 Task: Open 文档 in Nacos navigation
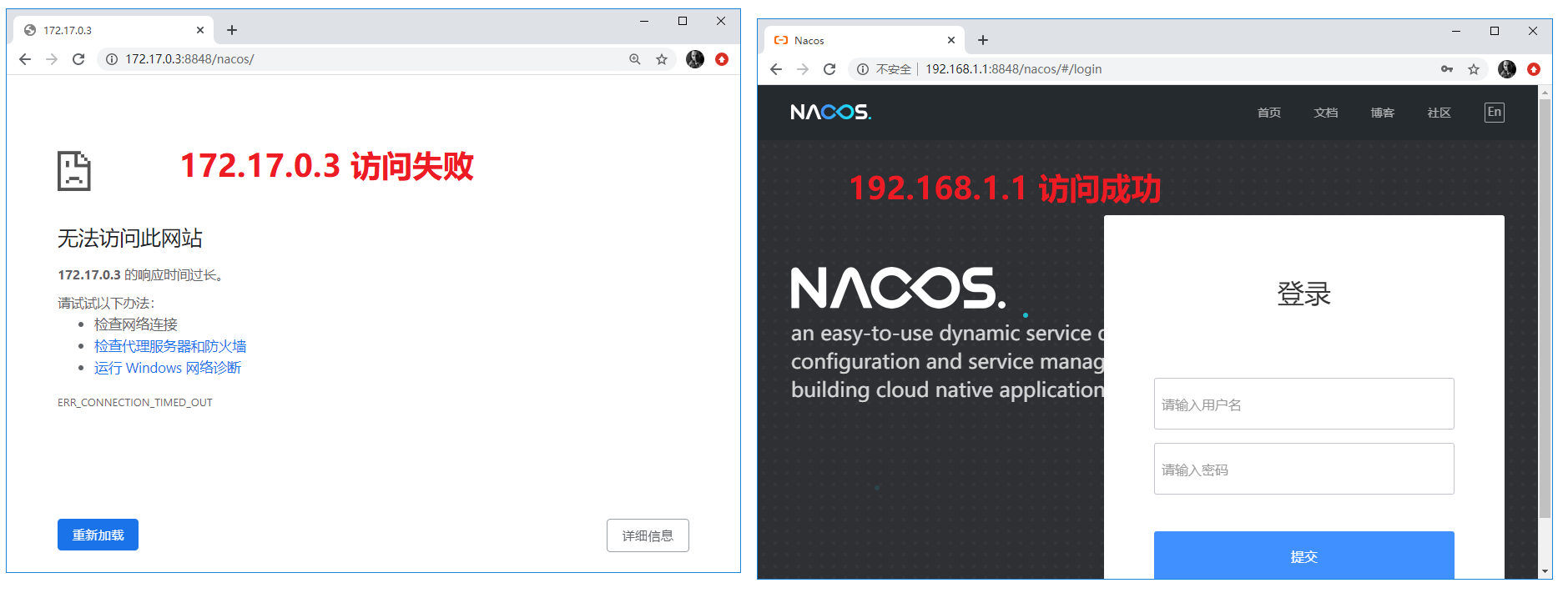click(1326, 113)
